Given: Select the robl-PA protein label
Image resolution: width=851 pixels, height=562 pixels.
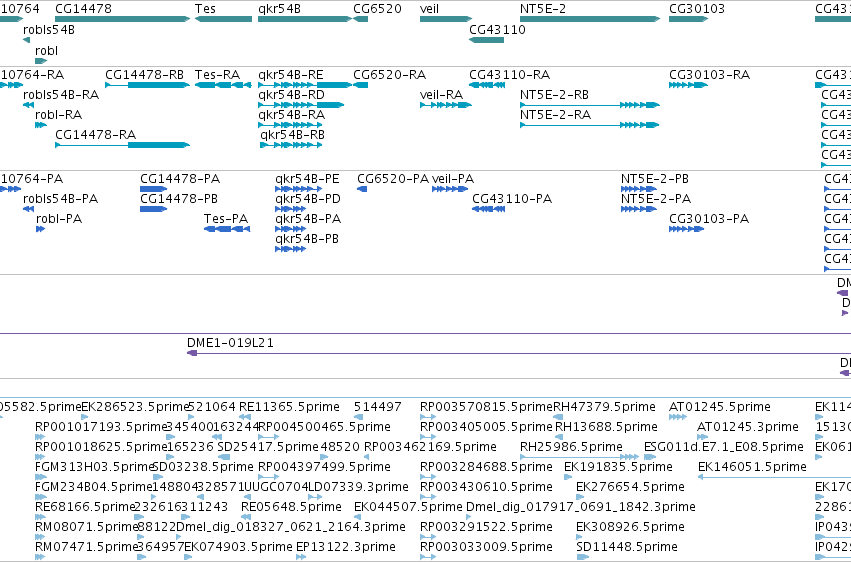Looking at the screenshot, I should tap(59, 219).
